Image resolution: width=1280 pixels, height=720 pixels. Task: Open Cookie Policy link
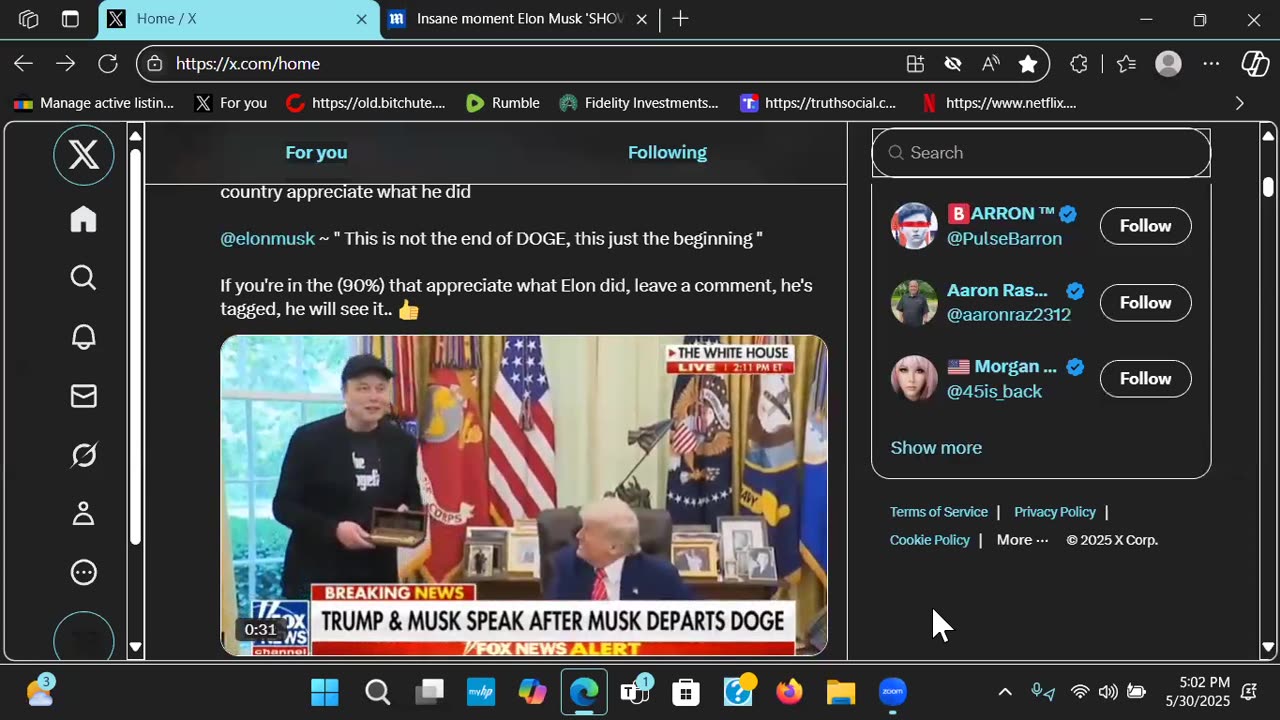pos(930,540)
